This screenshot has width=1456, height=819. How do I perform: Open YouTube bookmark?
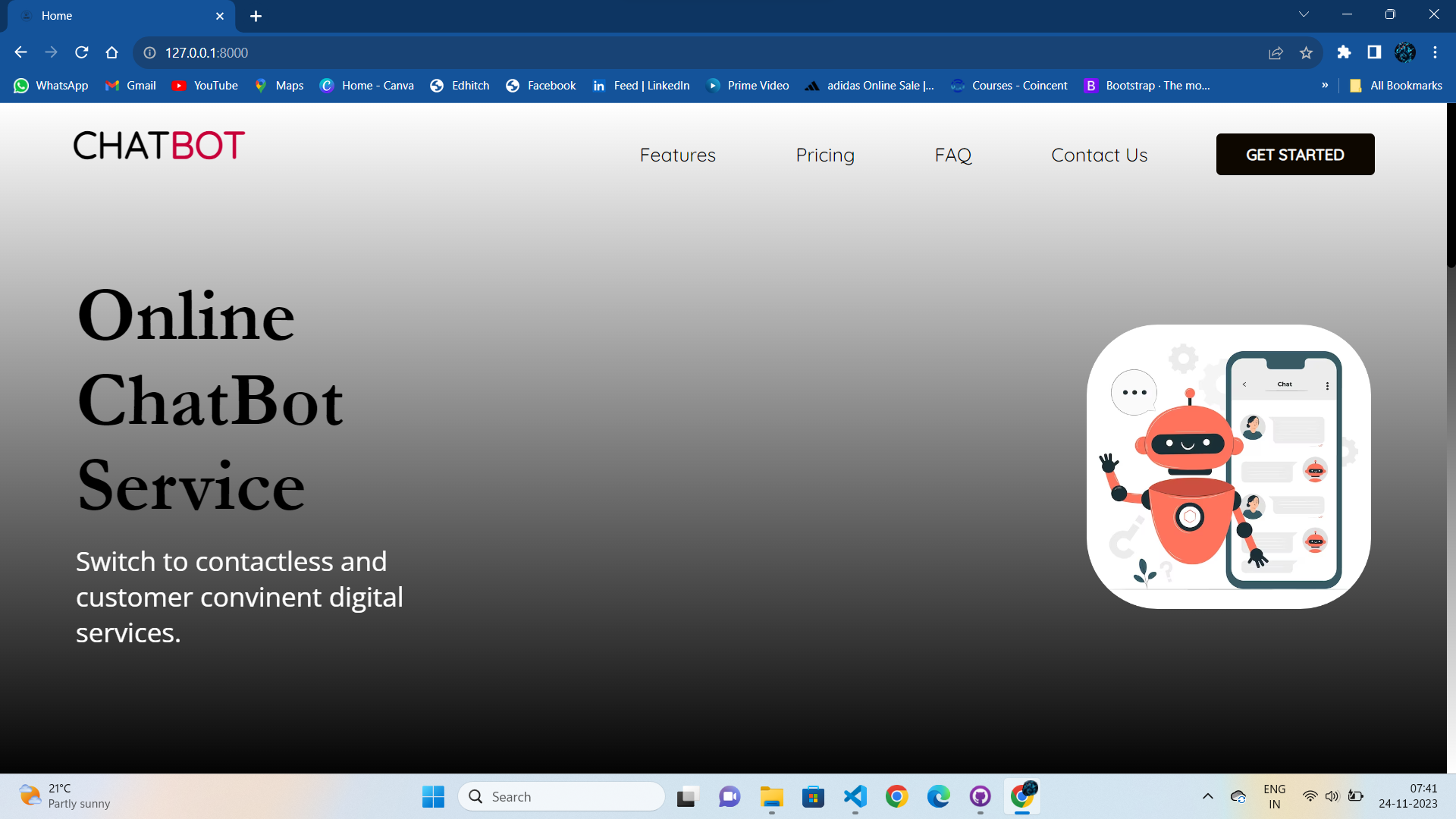tap(205, 86)
